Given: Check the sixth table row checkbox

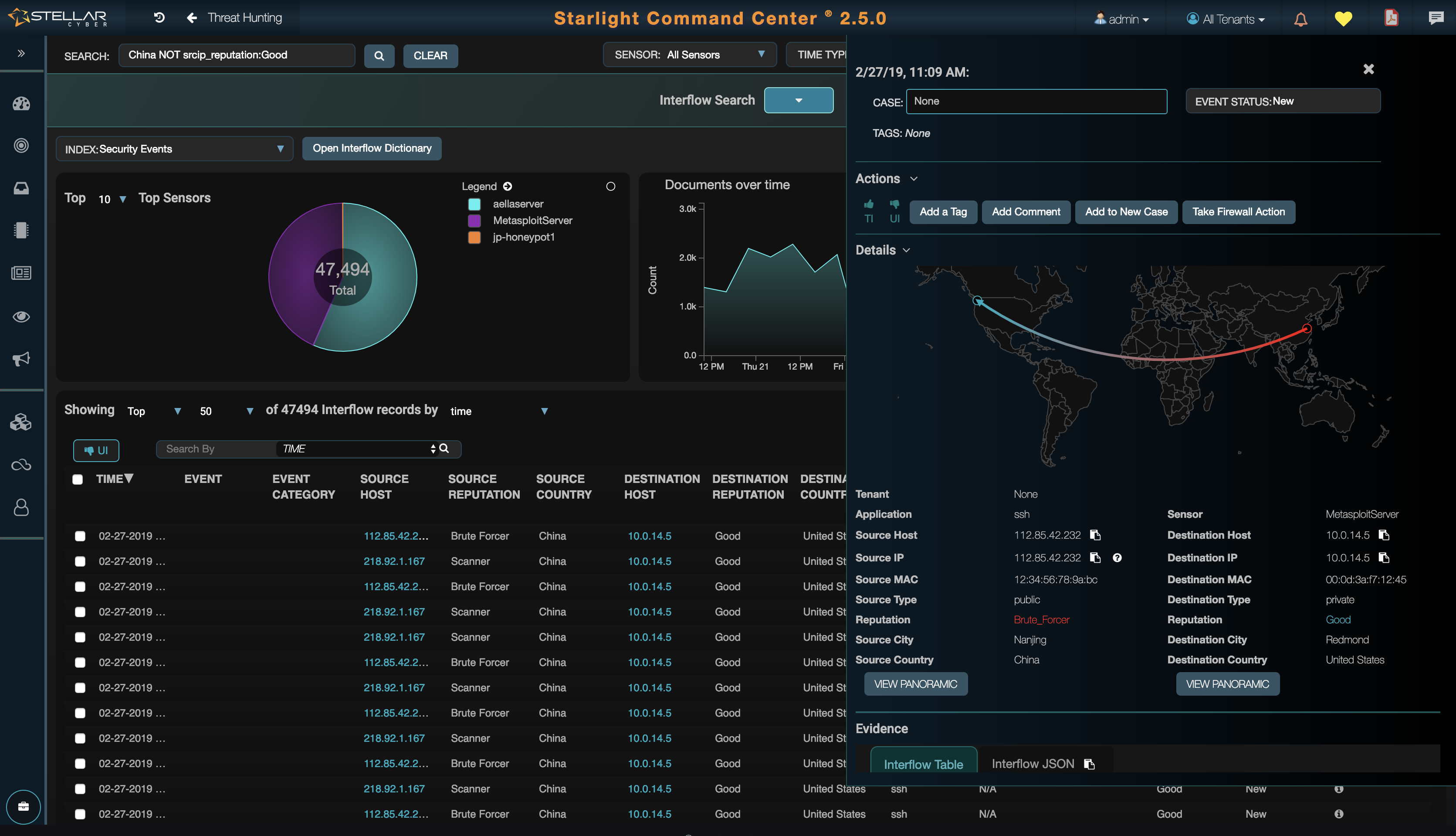Looking at the screenshot, I should point(80,662).
